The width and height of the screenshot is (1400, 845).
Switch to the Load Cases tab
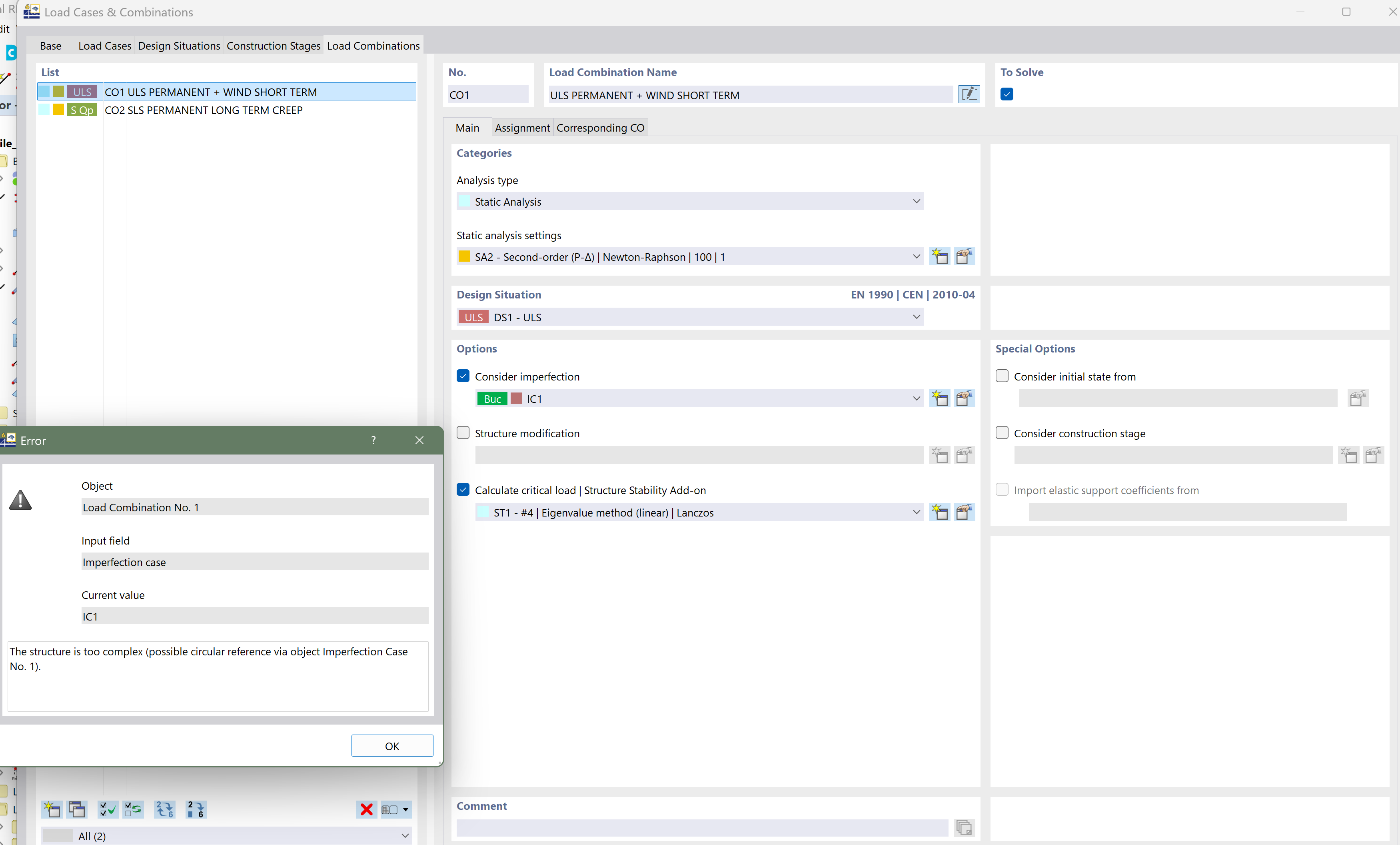coord(104,46)
